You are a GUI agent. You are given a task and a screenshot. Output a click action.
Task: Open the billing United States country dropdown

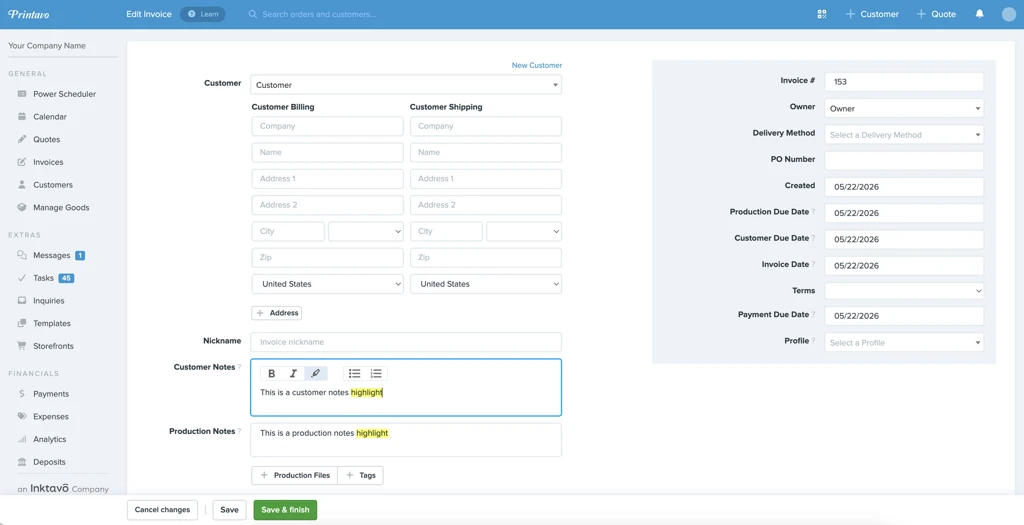(x=327, y=284)
